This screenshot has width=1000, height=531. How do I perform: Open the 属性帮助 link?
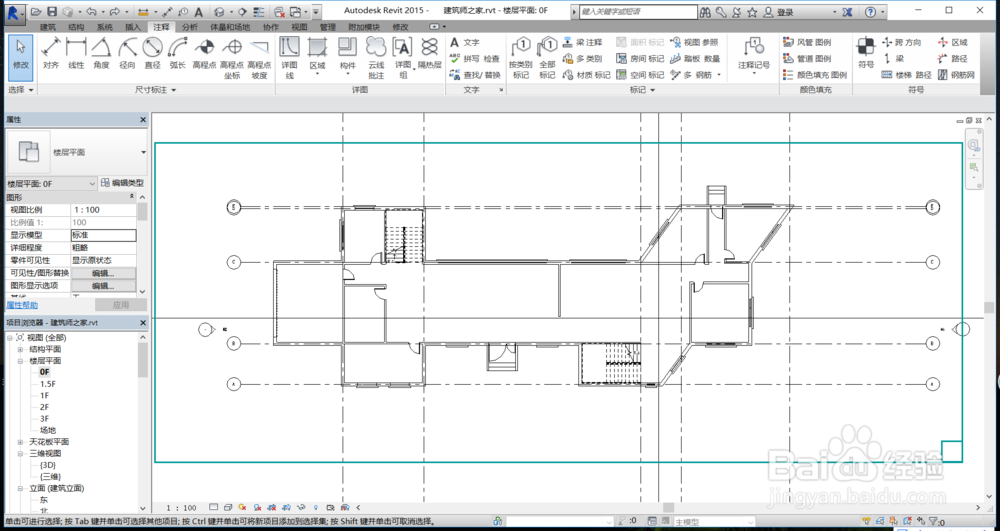[x=22, y=305]
